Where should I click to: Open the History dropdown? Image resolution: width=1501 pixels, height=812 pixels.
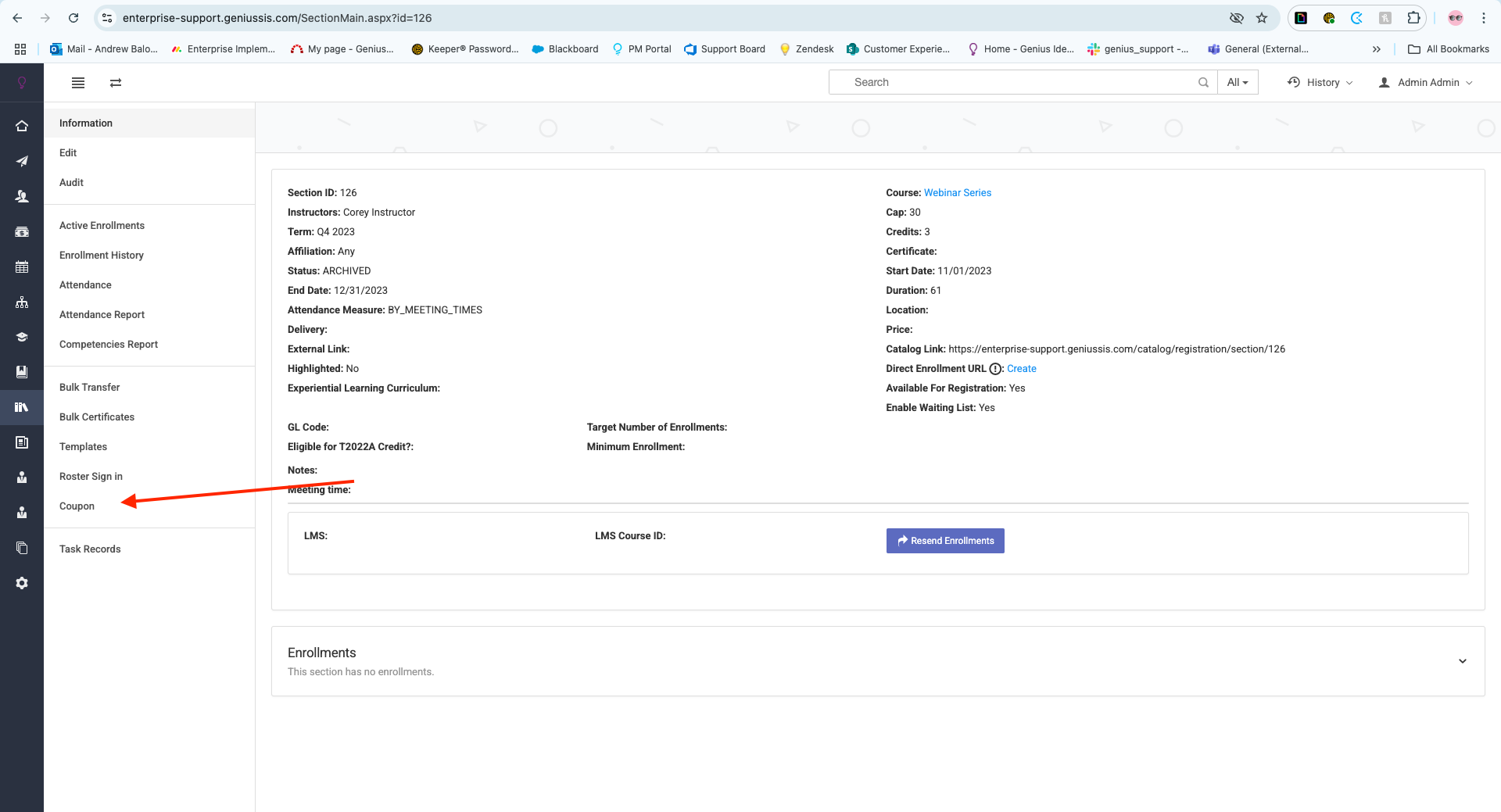click(x=1320, y=82)
